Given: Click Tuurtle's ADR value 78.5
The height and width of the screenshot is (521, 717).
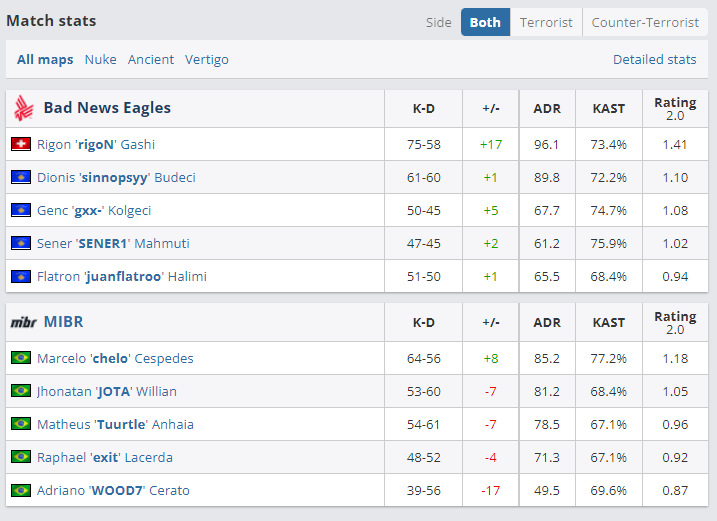Looking at the screenshot, I should tap(547, 424).
